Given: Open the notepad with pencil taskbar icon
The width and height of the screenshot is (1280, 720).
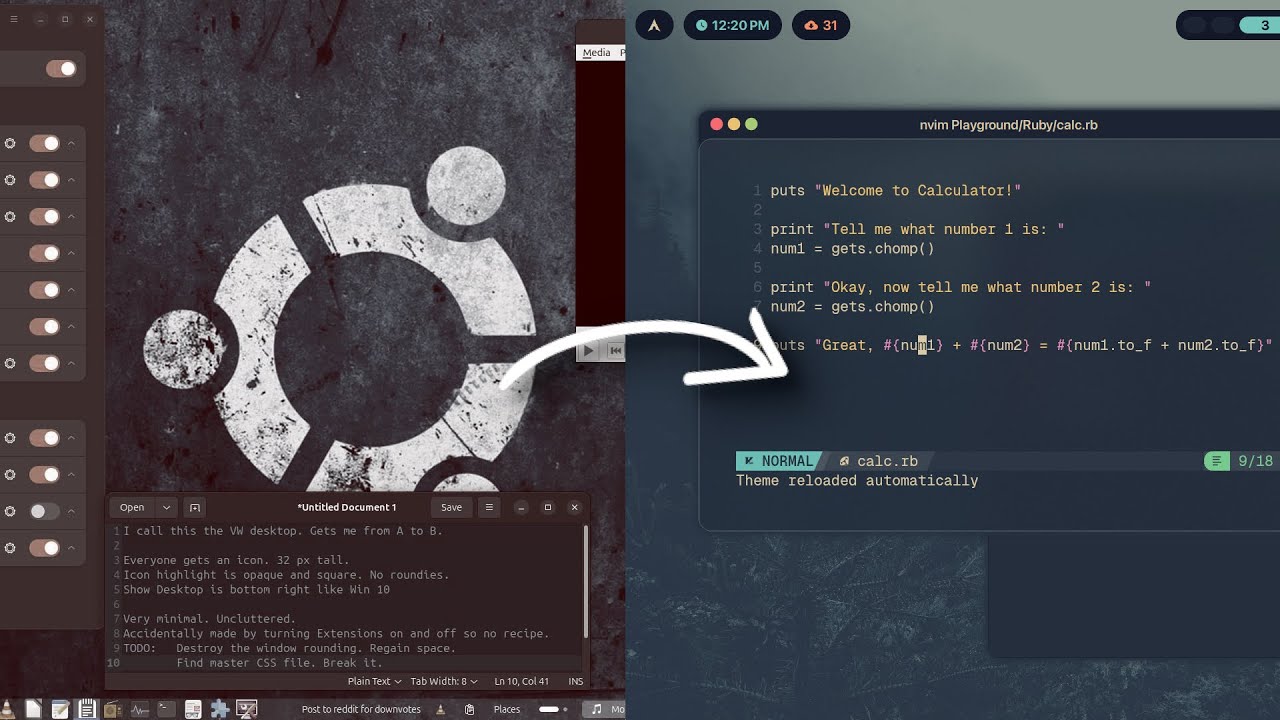Looking at the screenshot, I should tap(60, 709).
